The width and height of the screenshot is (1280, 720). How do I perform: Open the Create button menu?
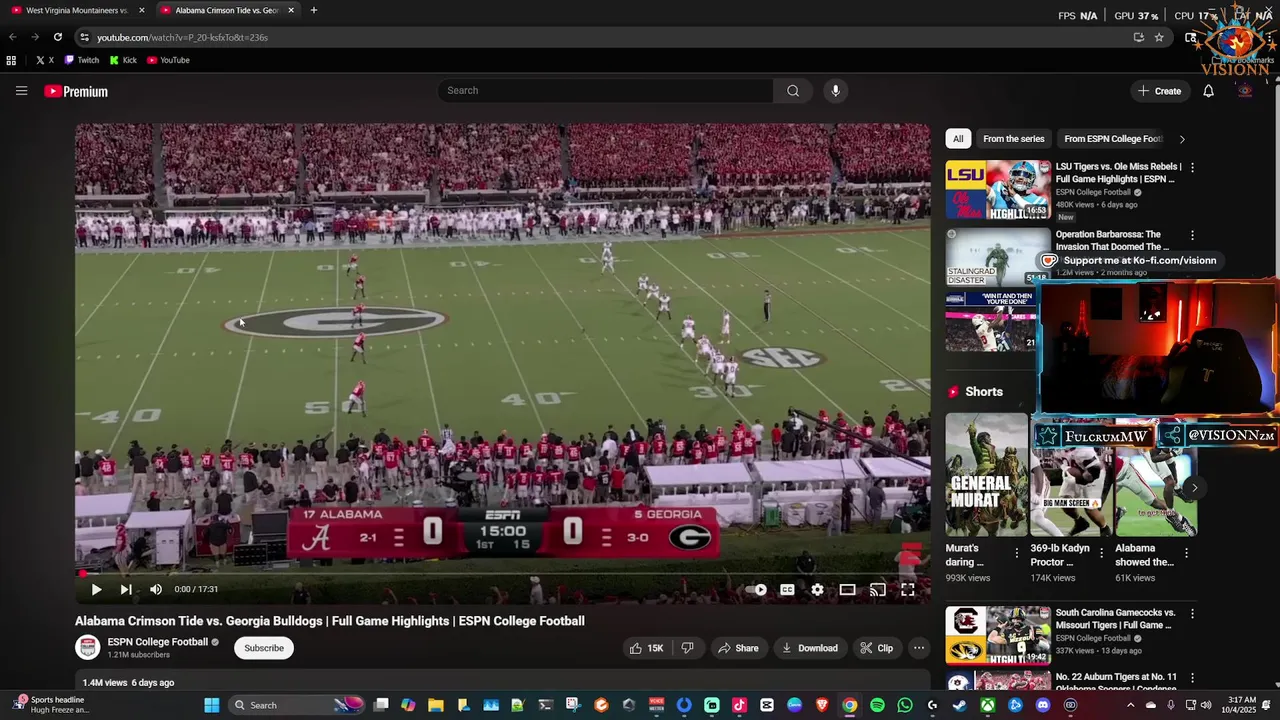[x=1159, y=91]
